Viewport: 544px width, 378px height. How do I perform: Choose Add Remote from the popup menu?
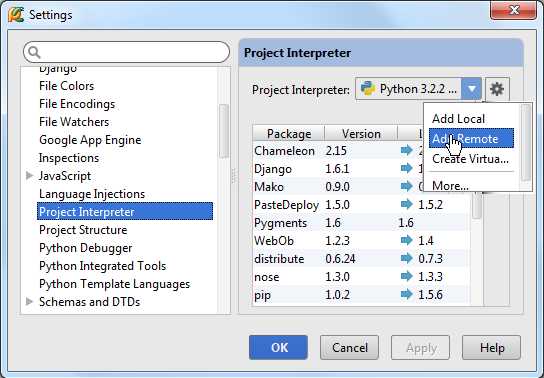pos(471,138)
